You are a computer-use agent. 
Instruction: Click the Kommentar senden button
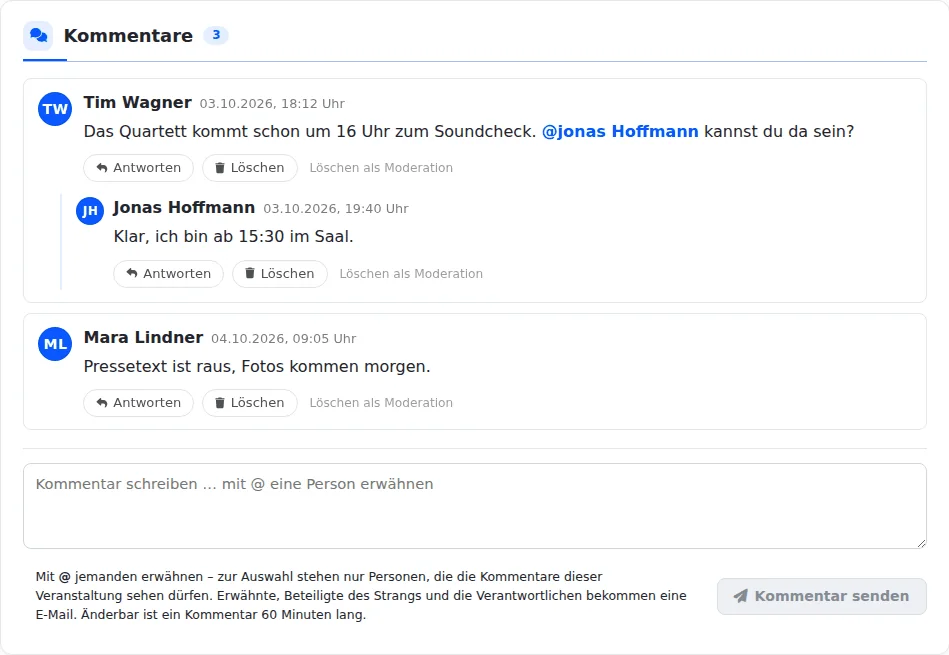[x=822, y=596]
